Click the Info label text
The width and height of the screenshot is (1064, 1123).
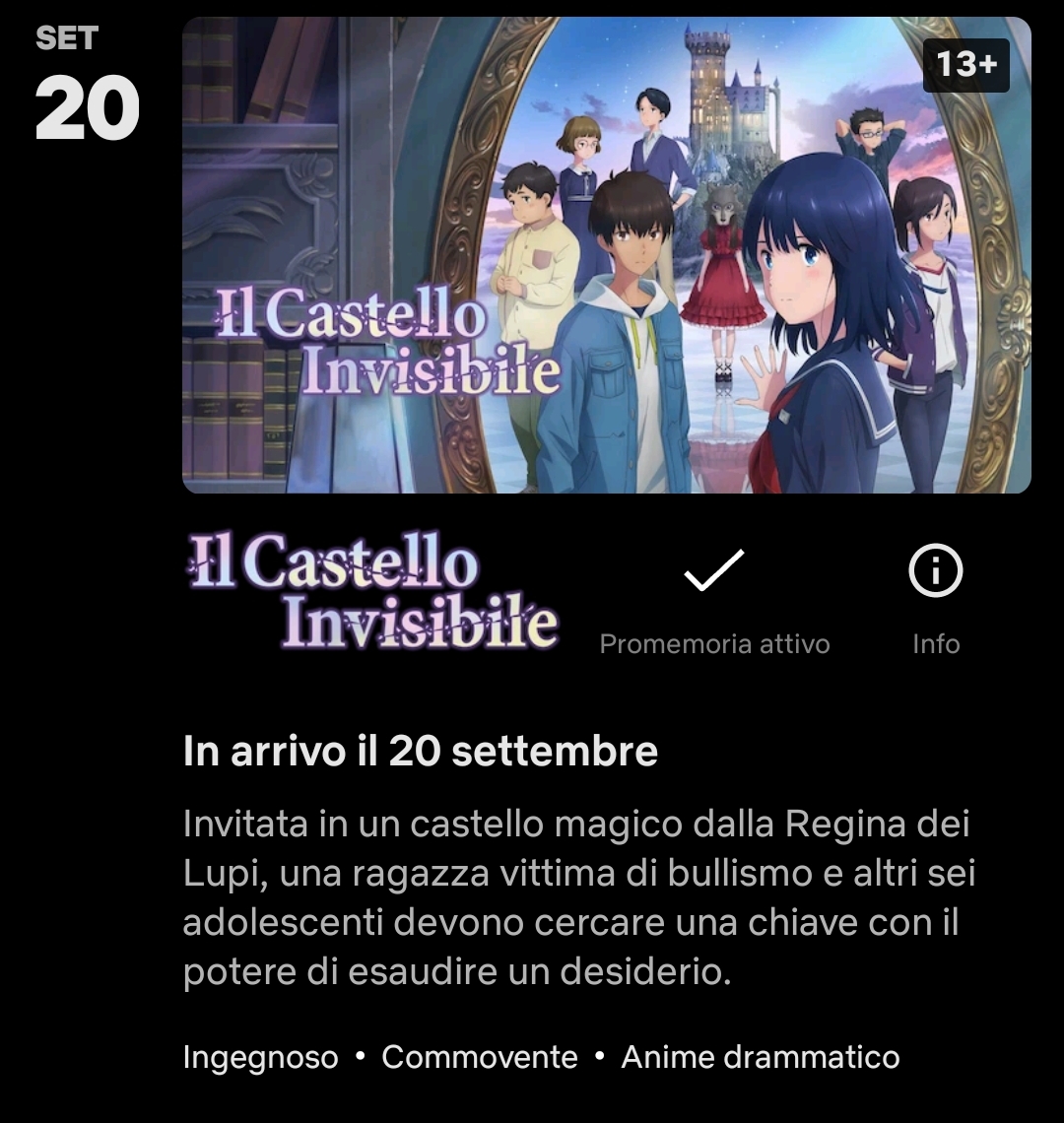[936, 644]
